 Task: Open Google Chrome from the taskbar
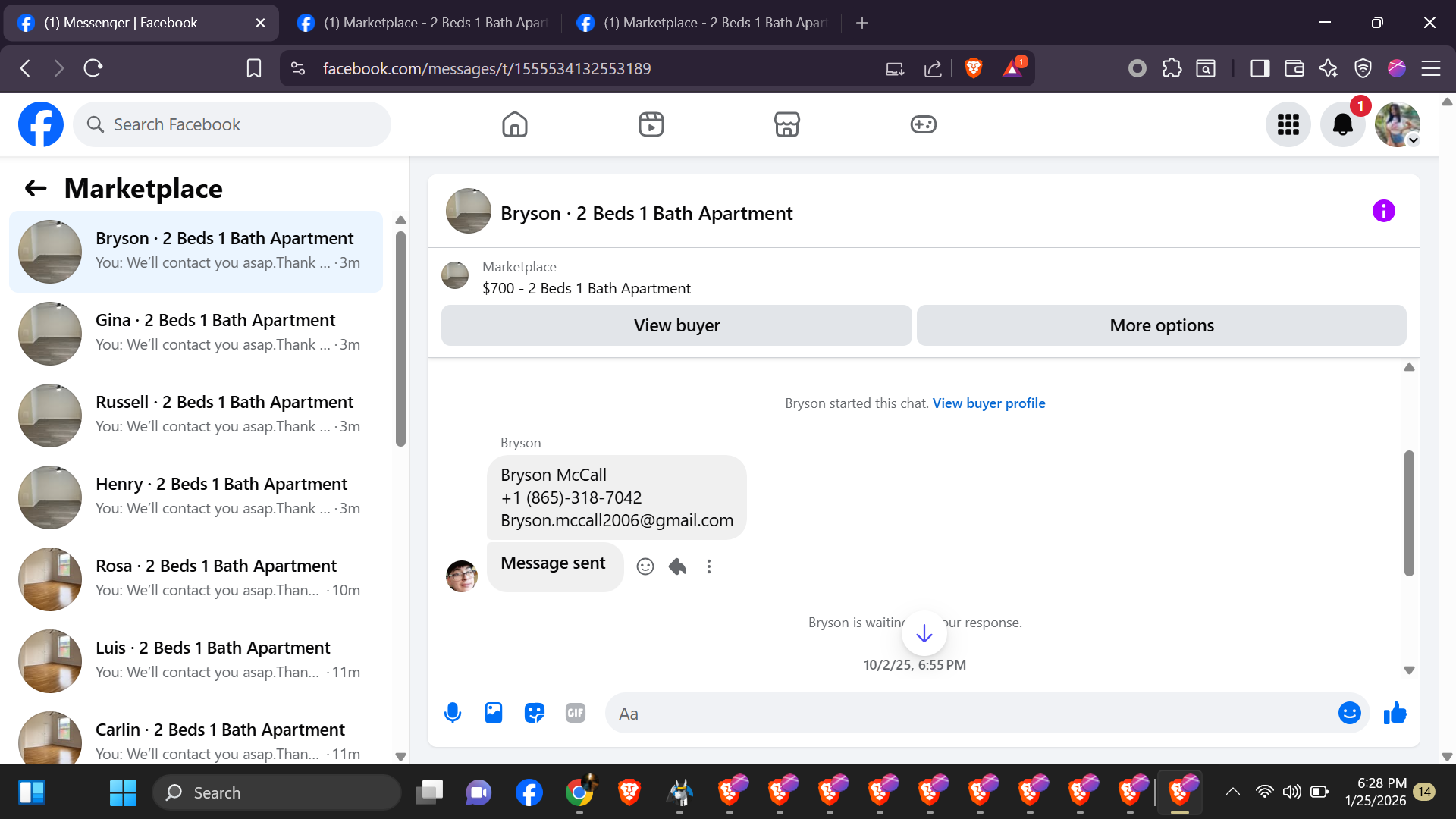pos(579,792)
